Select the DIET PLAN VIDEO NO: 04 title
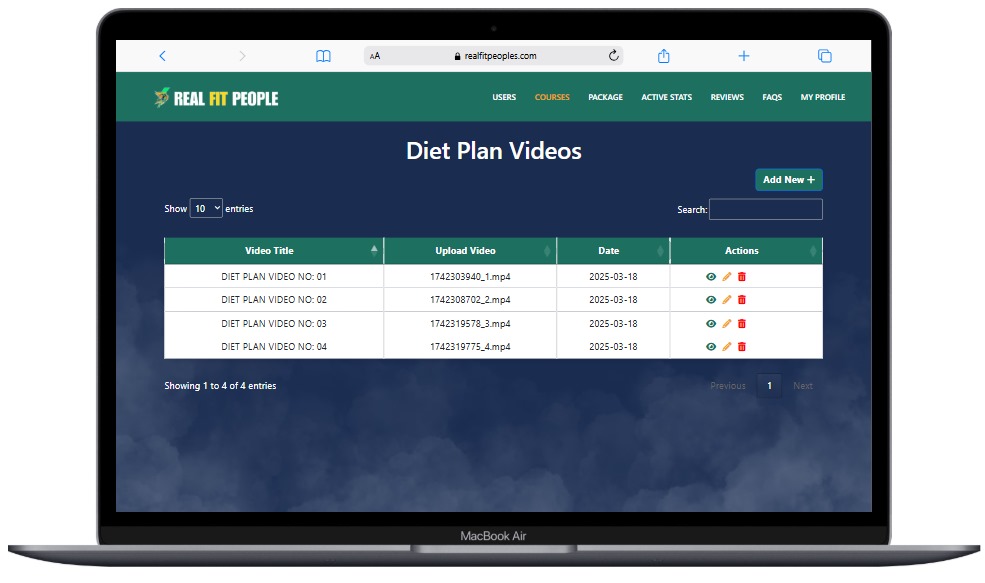985x583 pixels. point(274,347)
